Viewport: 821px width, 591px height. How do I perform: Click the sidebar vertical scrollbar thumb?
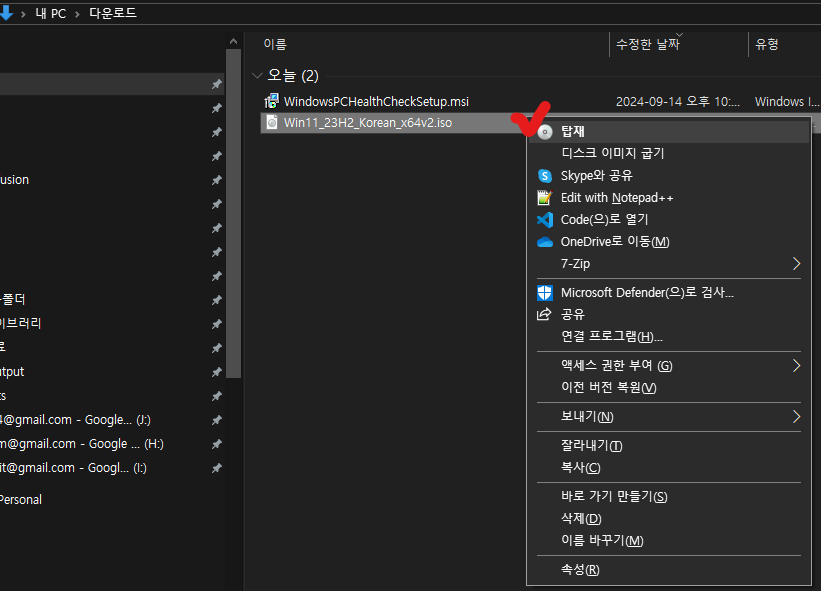[234, 214]
